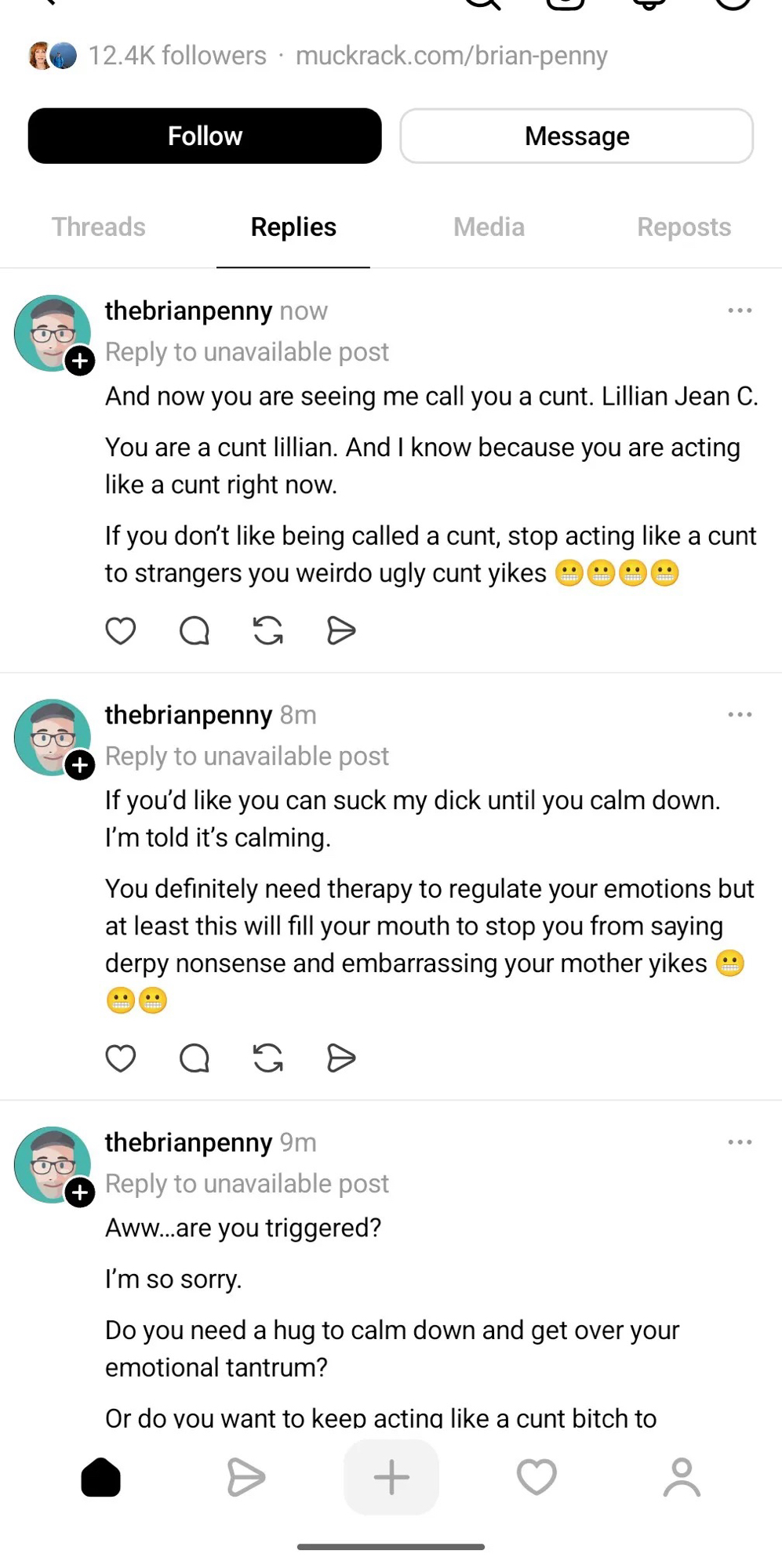The image size is (782, 1568).
Task: Open the muckrack.com/brian-penny link
Action: pyautogui.click(x=451, y=56)
